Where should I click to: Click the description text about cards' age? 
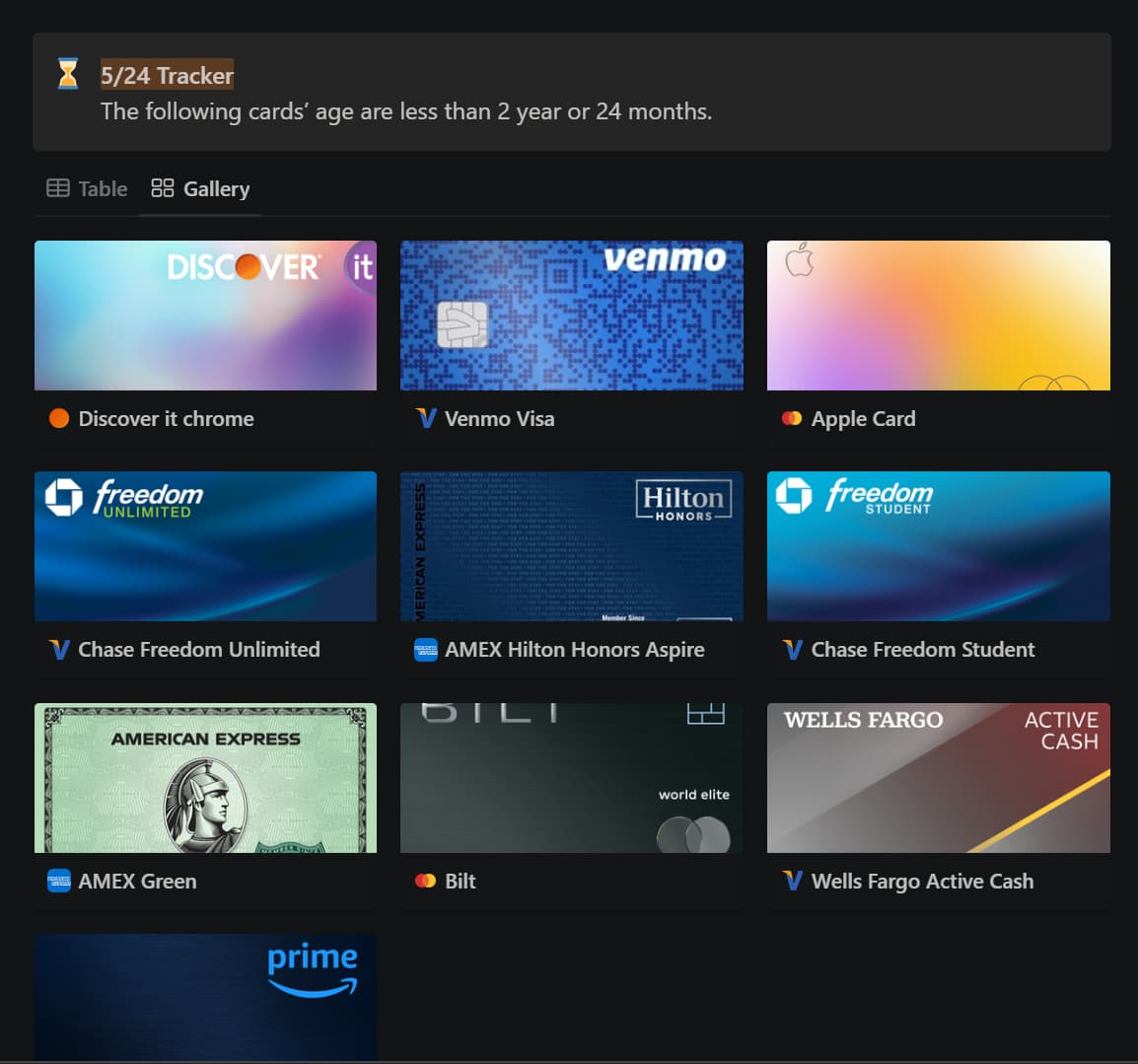[406, 111]
